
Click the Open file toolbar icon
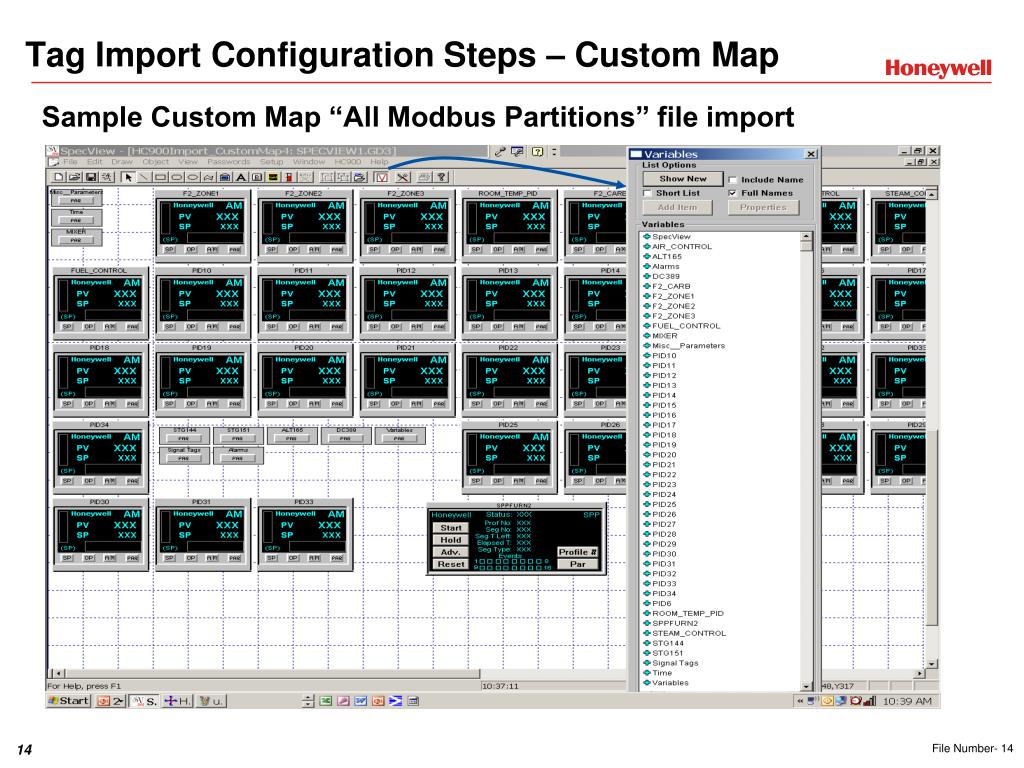(74, 177)
